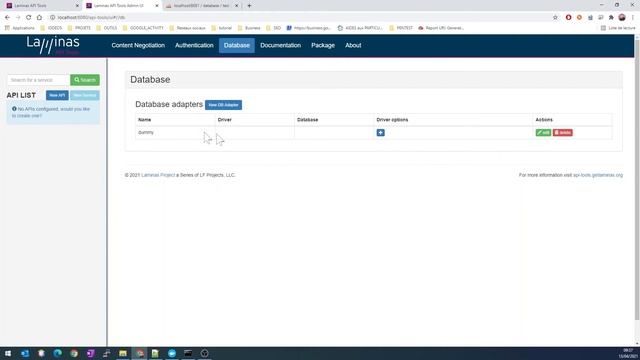Image resolution: width=640 pixels, height=360 pixels.
Task: Click the browser address bar URL
Action: point(91,18)
